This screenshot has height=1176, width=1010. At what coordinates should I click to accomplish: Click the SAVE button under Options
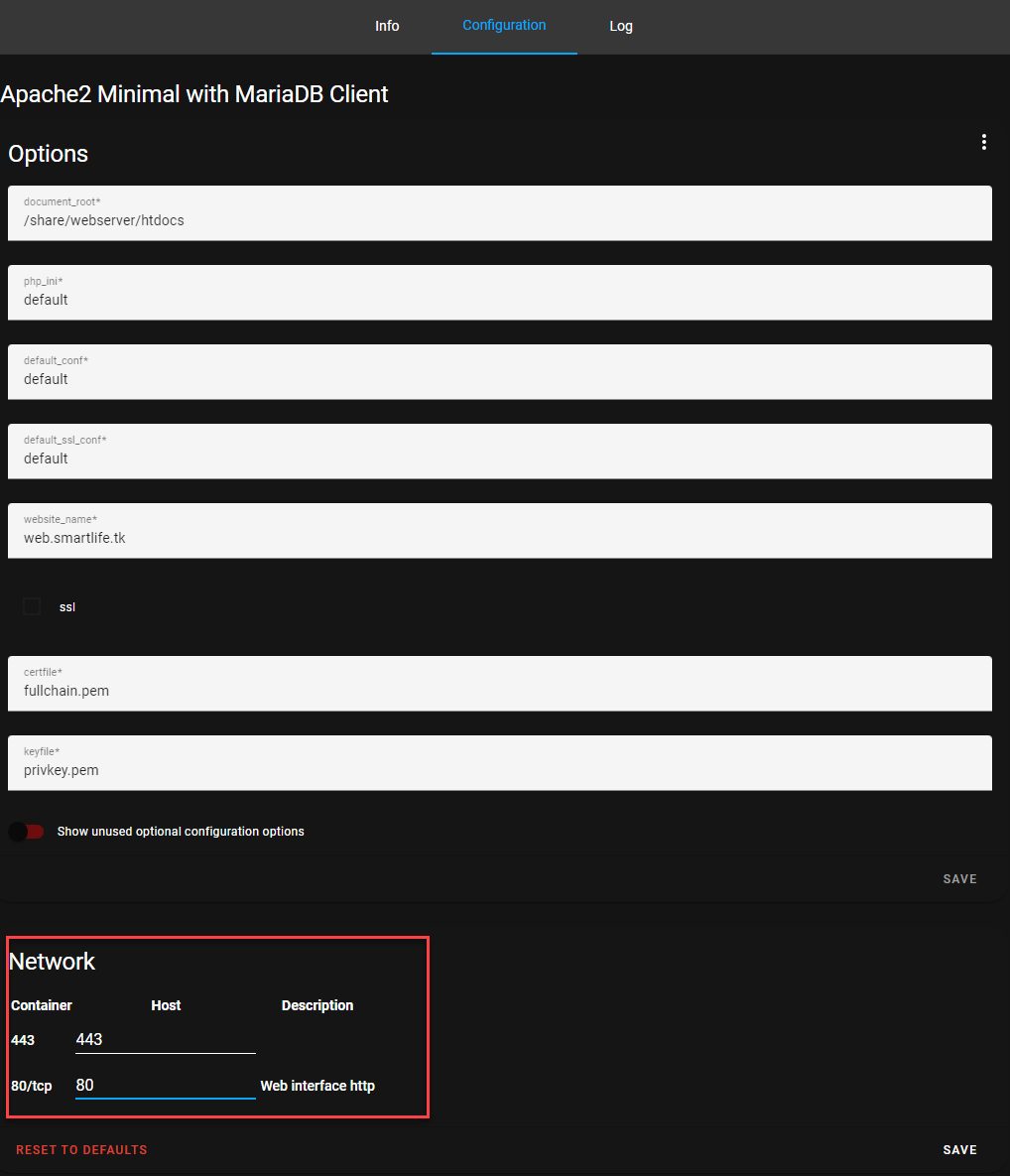pyautogui.click(x=958, y=878)
